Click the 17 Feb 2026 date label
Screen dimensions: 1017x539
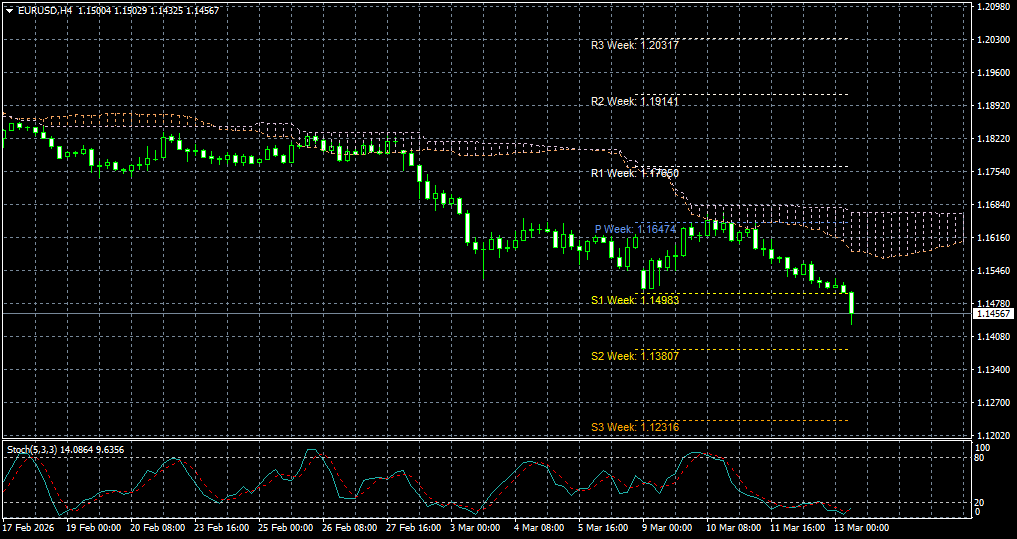(x=29, y=528)
